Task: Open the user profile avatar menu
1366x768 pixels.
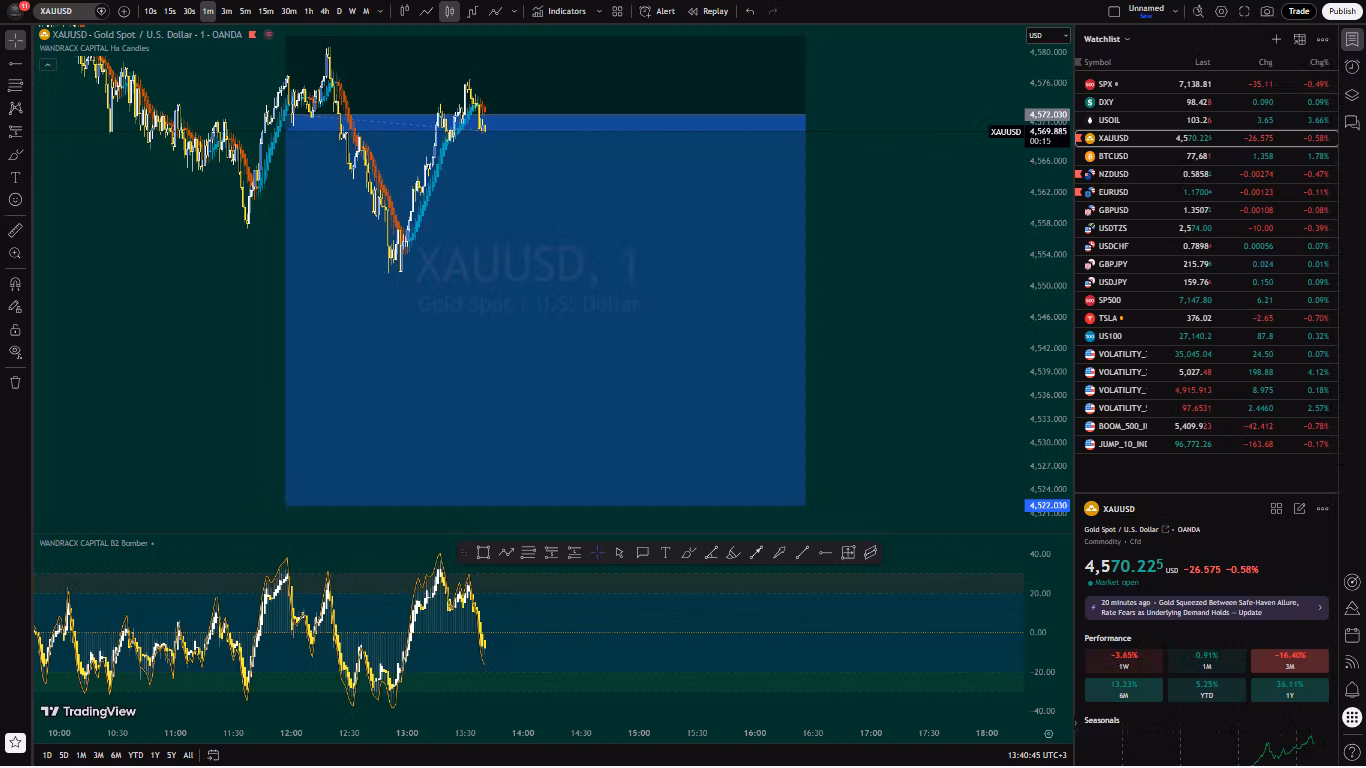Action: click(x=15, y=11)
